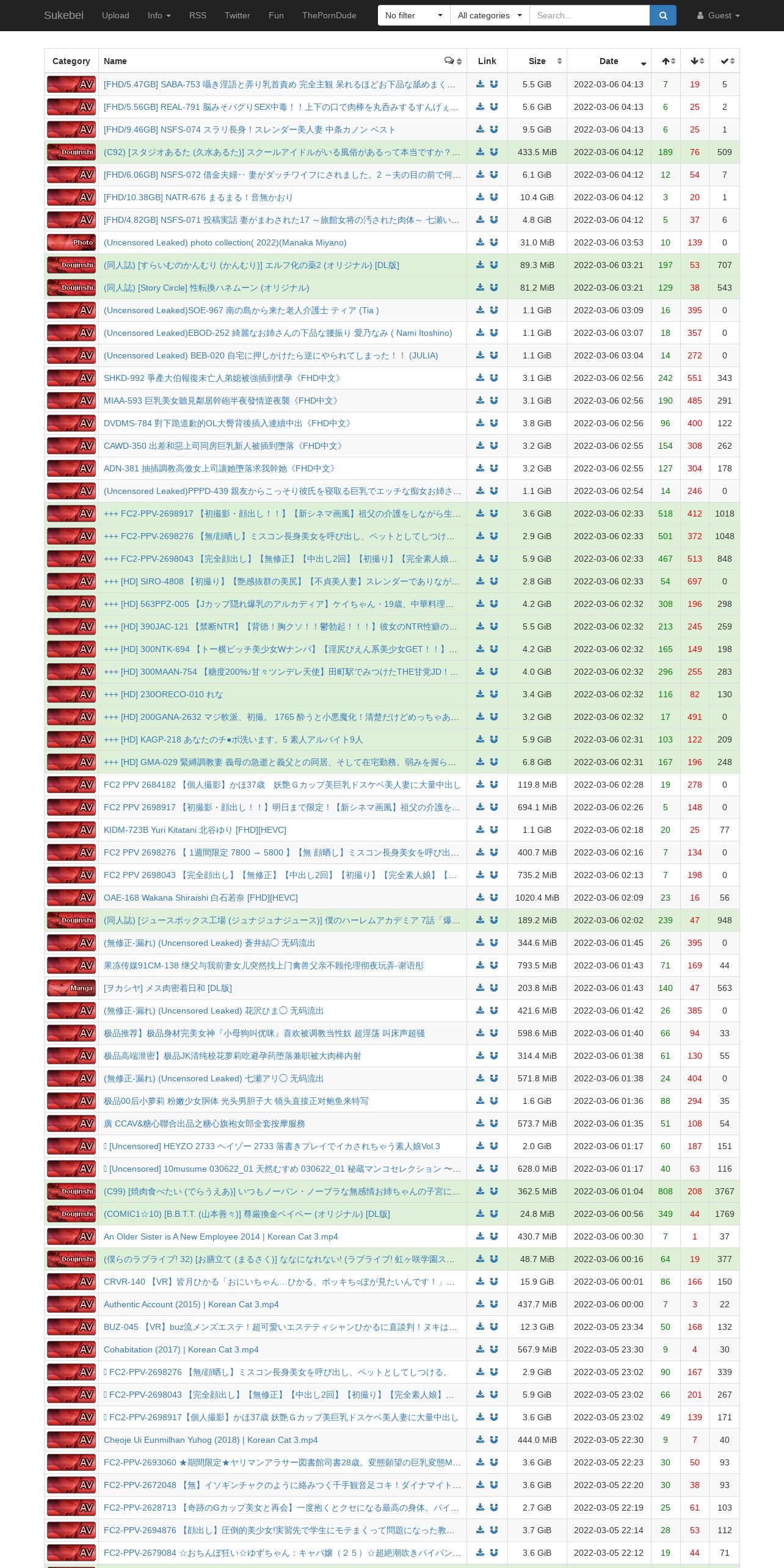Click inside the Search text field
The height and width of the screenshot is (1568, 784).
tap(589, 15)
